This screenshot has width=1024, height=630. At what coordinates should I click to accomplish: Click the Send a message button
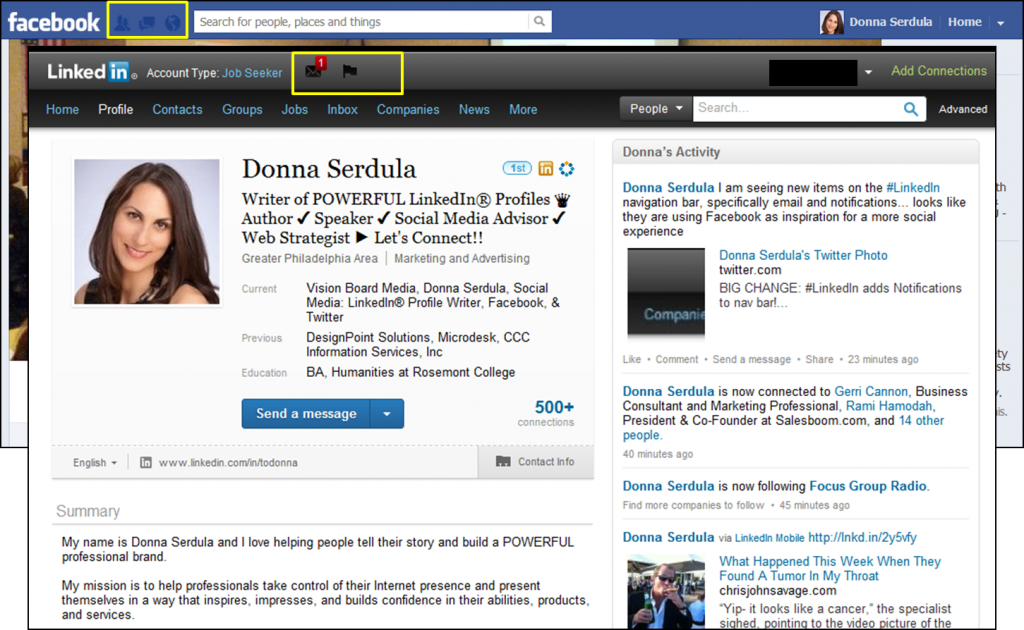306,414
